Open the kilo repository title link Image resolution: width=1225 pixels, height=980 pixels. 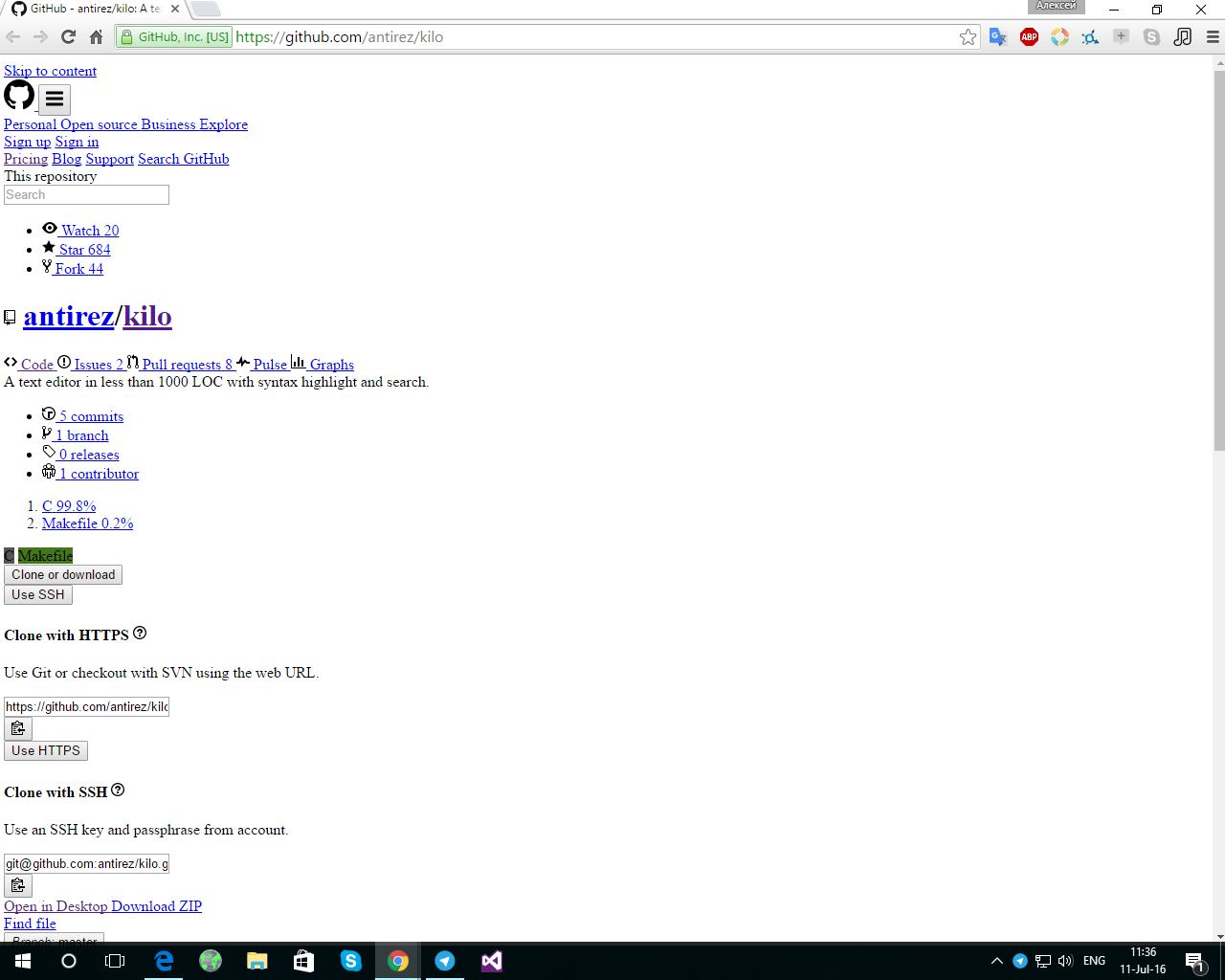(147, 316)
